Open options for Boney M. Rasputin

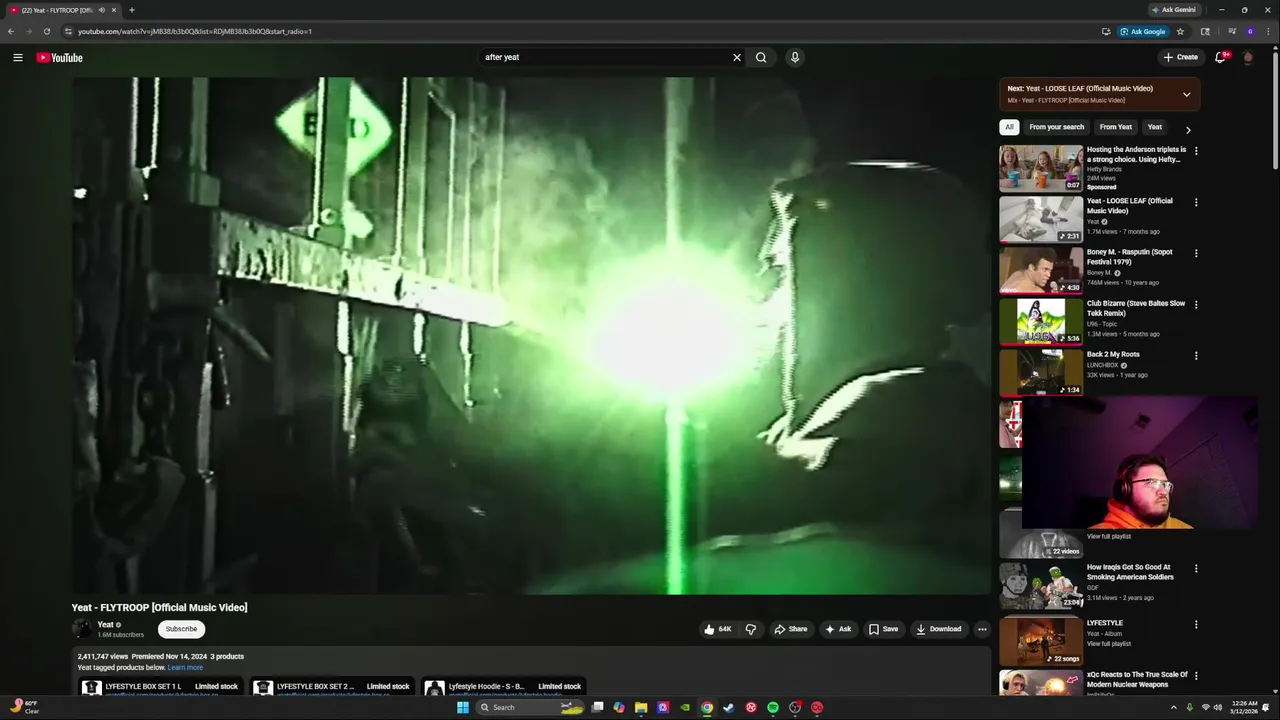pyautogui.click(x=1196, y=253)
